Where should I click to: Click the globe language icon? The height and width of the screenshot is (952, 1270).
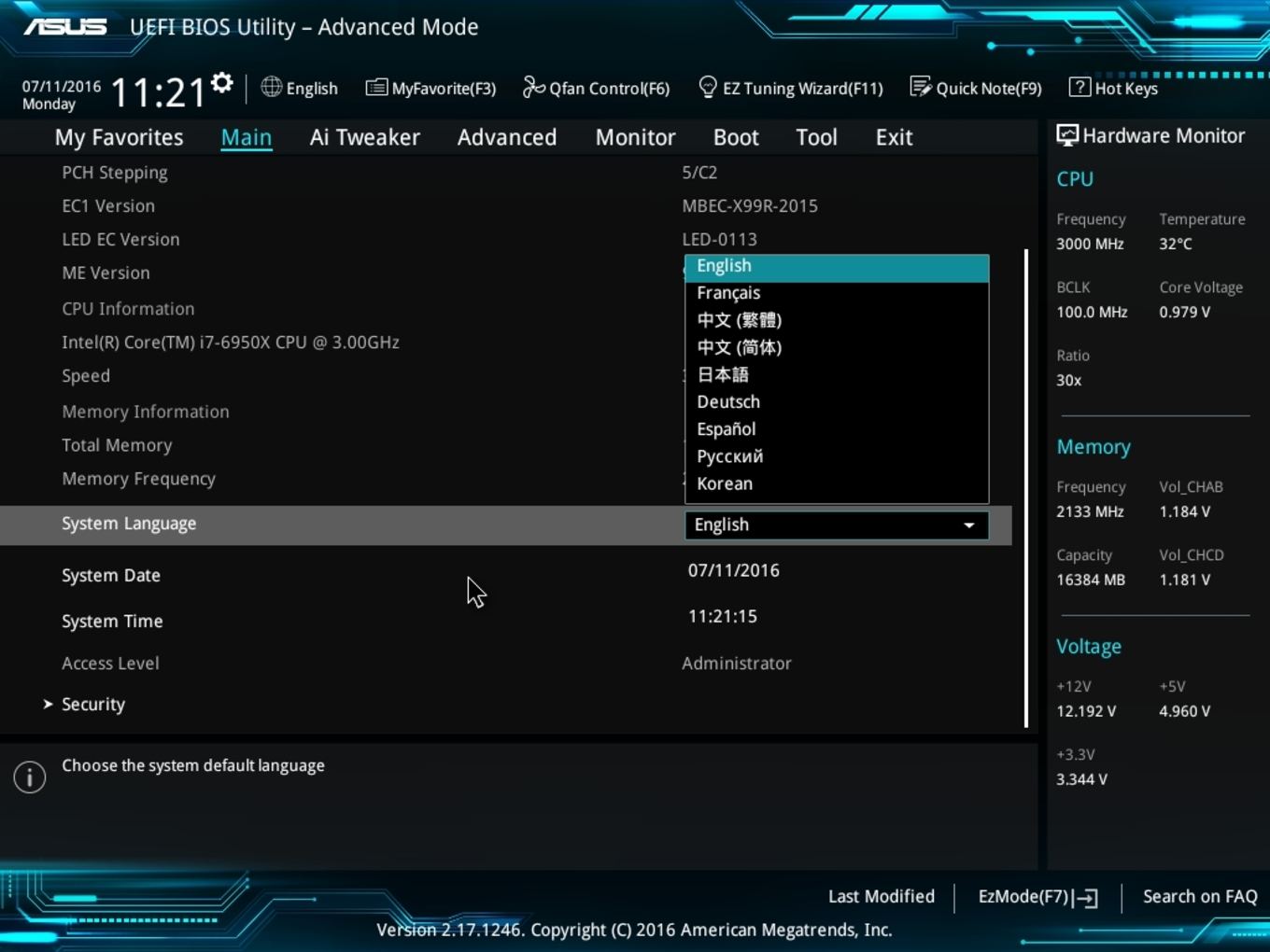click(x=271, y=87)
